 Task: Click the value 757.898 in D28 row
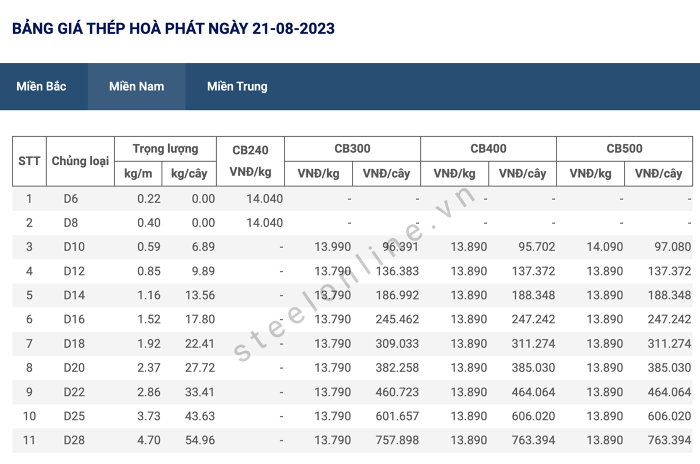click(397, 440)
